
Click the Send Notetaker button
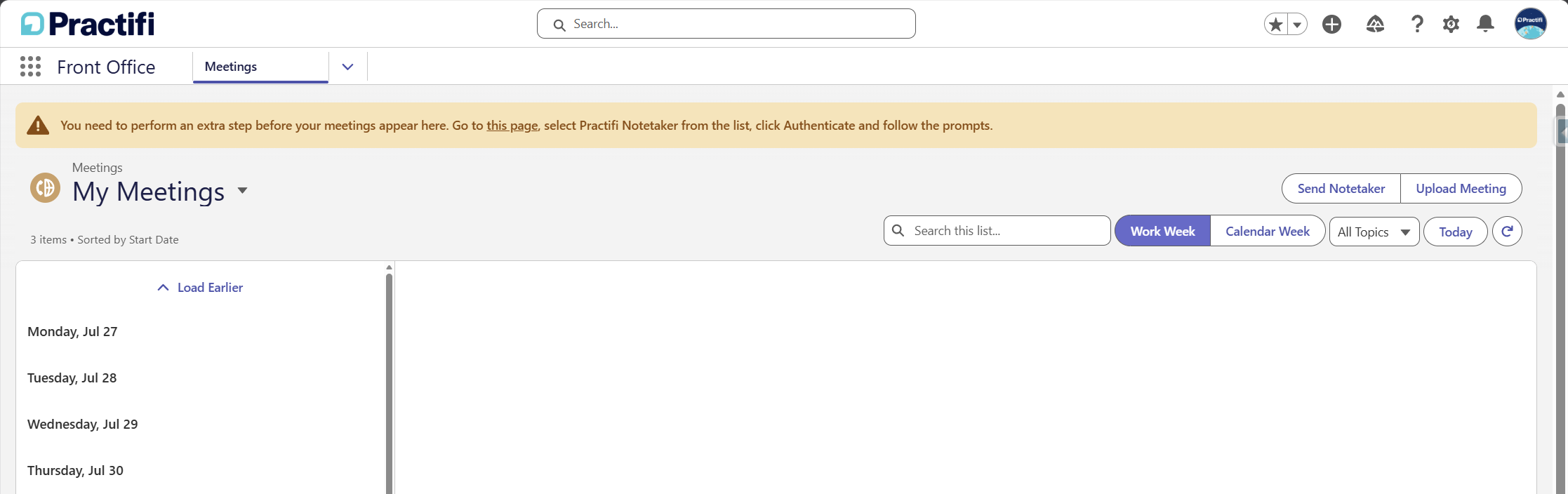pos(1341,188)
